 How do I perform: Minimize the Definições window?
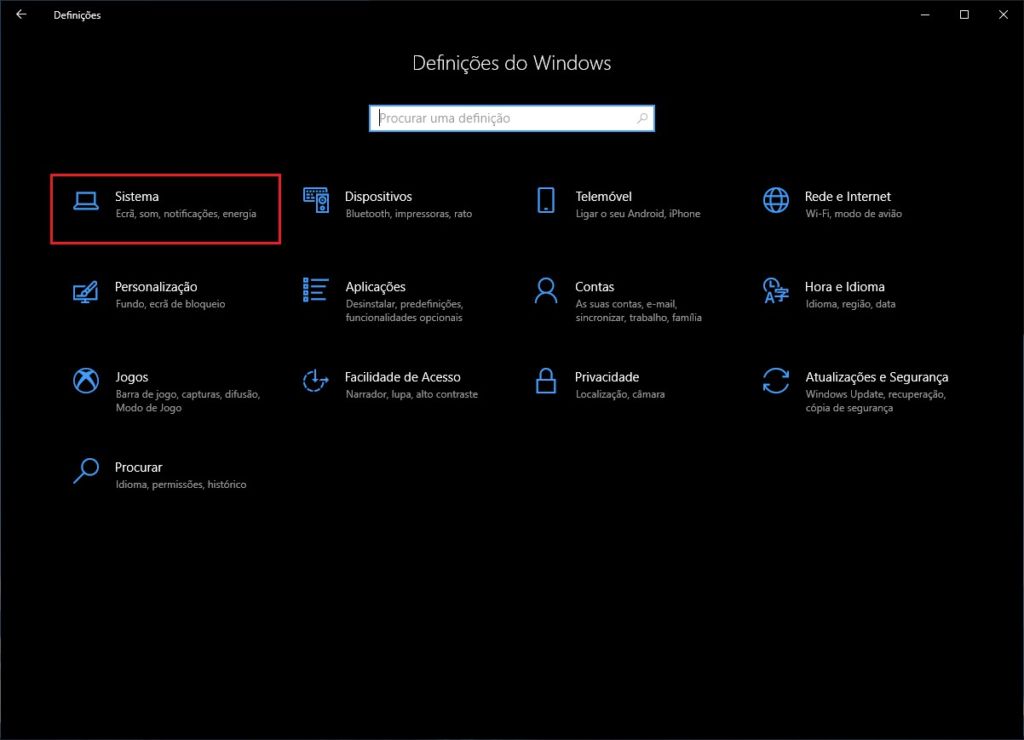click(925, 14)
